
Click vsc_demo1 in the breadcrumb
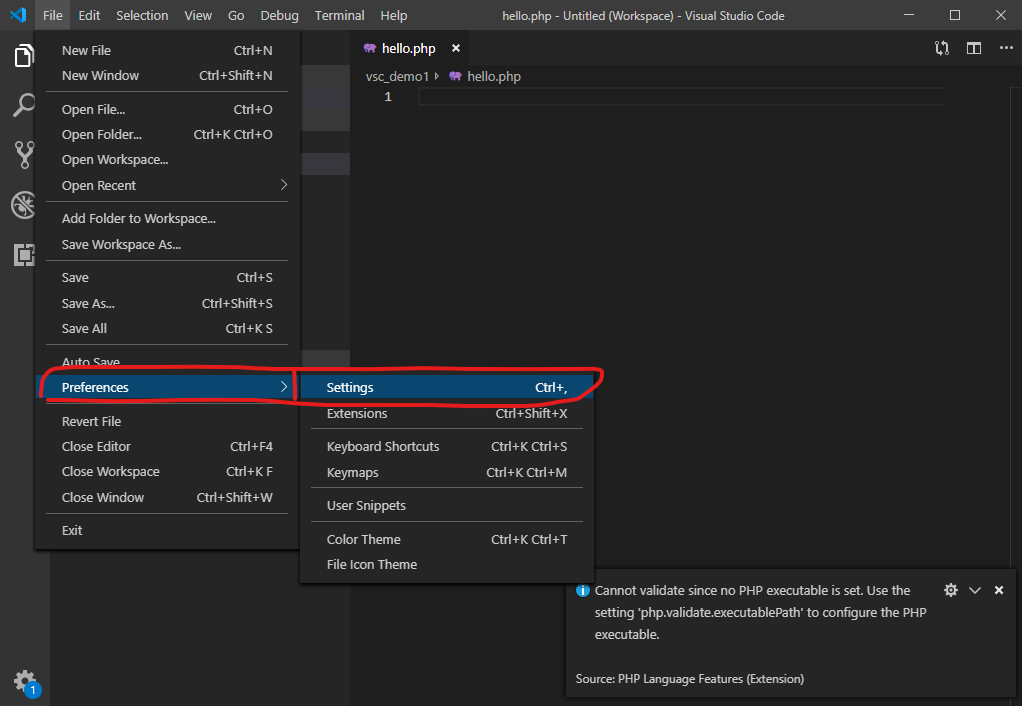click(397, 76)
